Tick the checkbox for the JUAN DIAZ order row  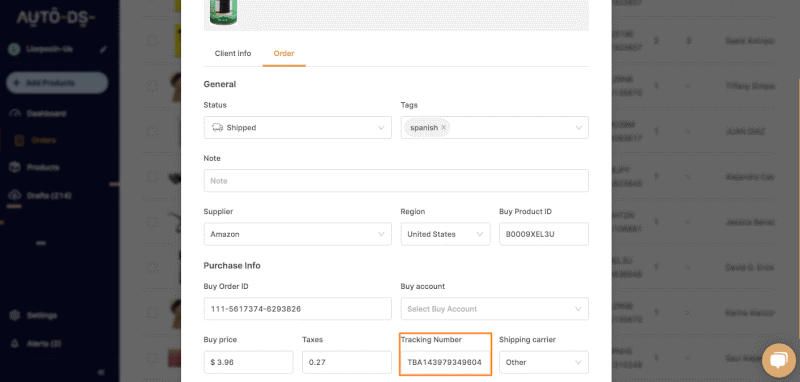tap(153, 131)
